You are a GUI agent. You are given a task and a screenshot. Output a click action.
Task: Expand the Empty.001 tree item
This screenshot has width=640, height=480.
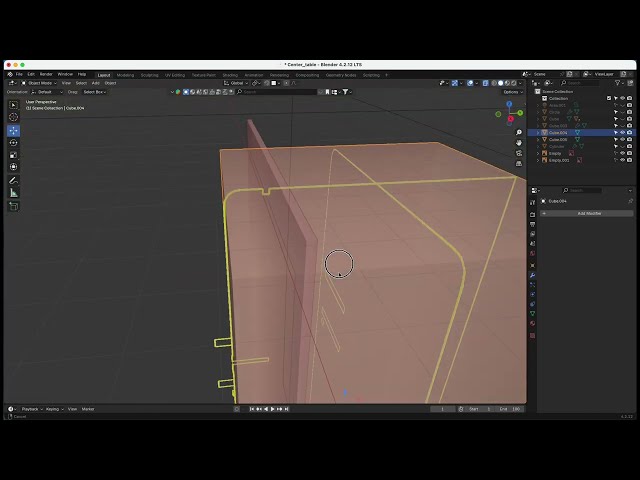tap(538, 160)
